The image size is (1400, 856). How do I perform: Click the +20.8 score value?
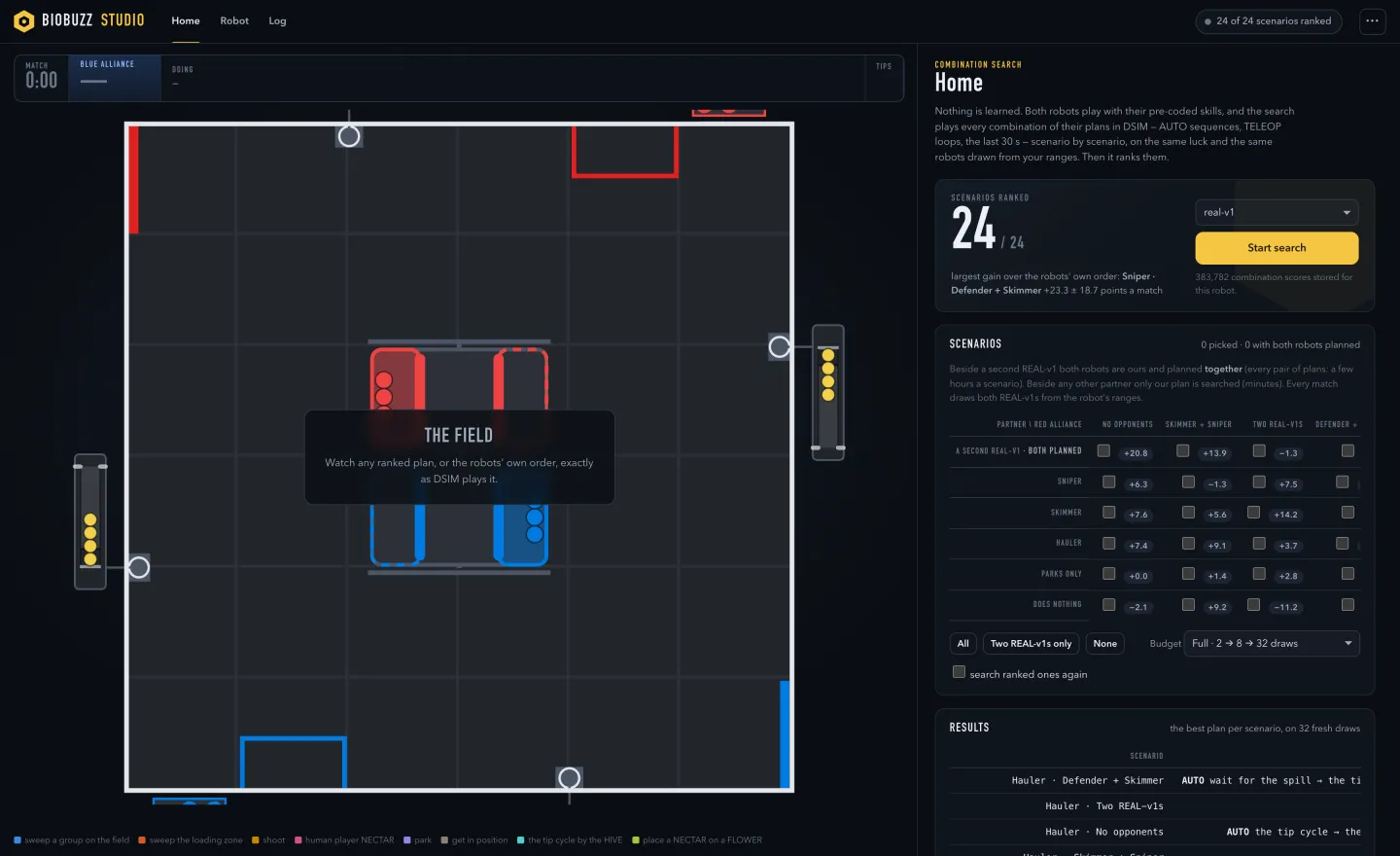[x=1136, y=453]
